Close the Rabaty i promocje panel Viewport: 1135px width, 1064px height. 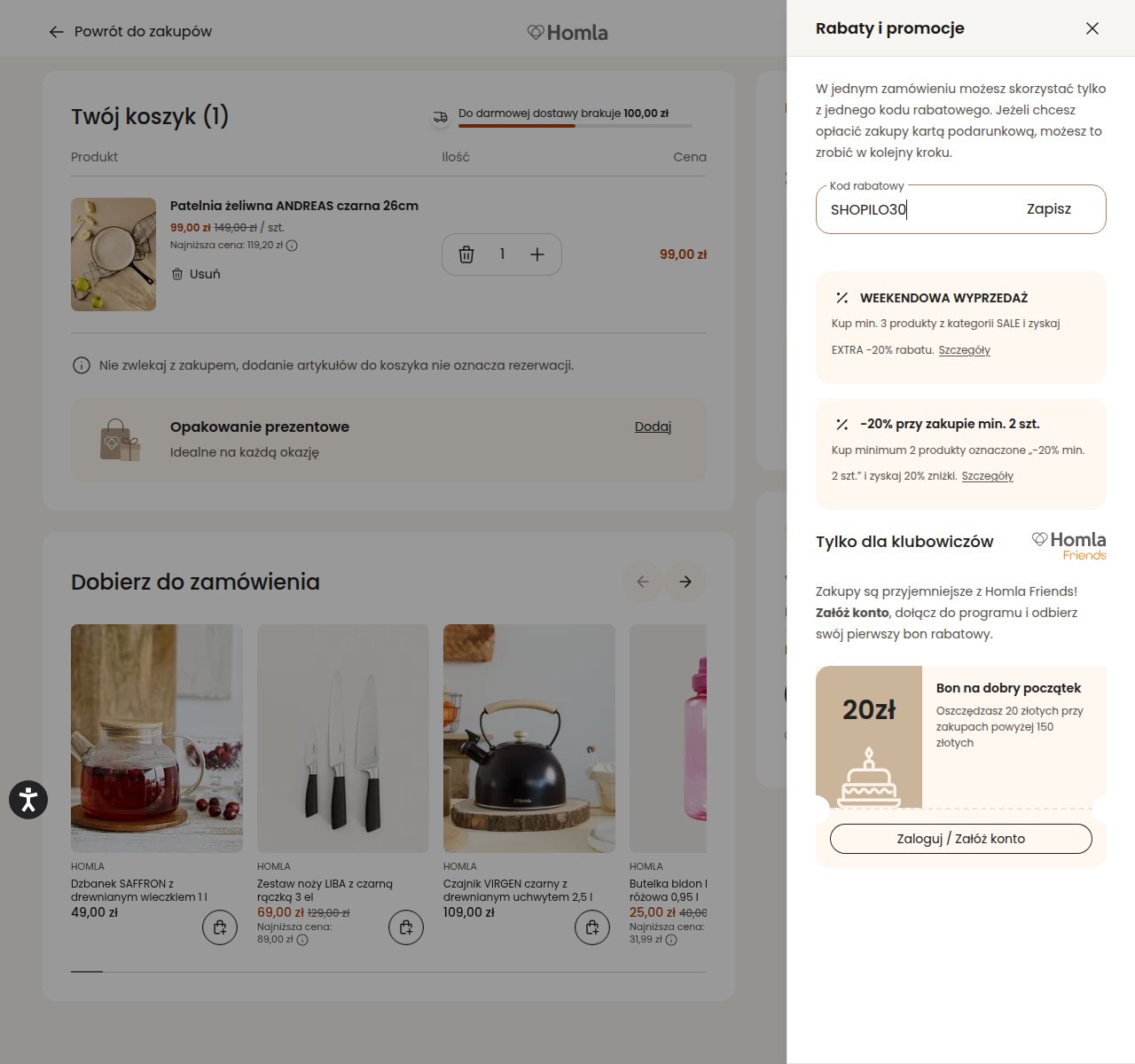[1092, 28]
